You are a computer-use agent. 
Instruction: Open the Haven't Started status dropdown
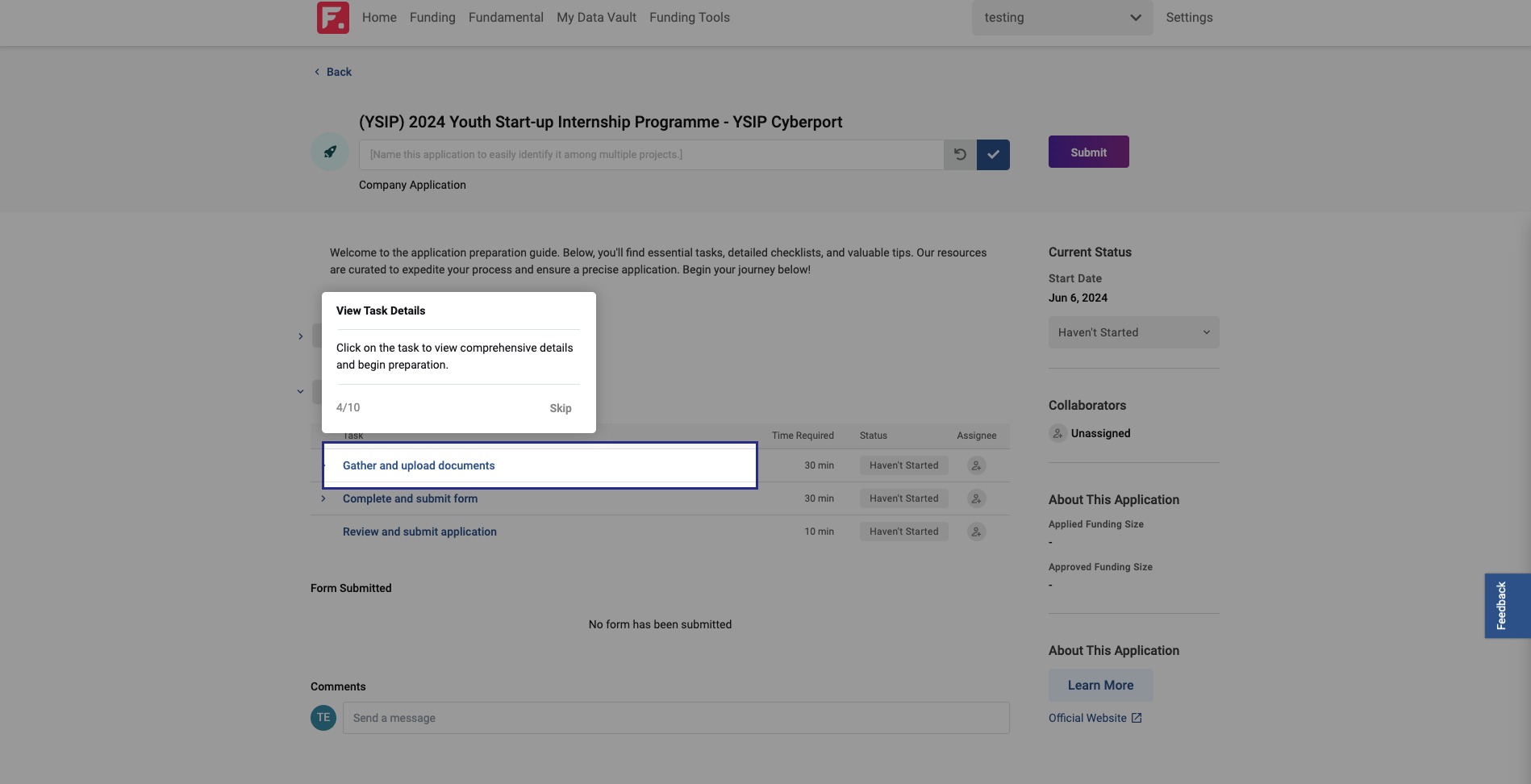pyautogui.click(x=1133, y=332)
